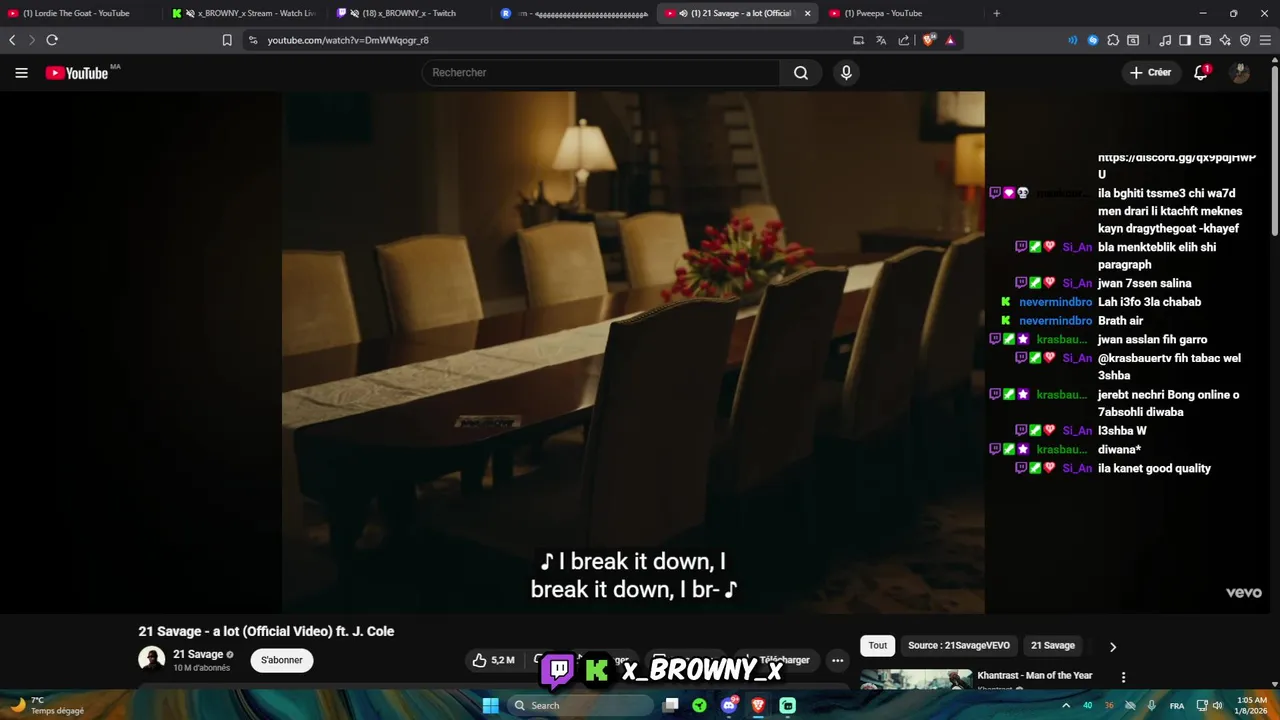The height and width of the screenshot is (720, 1280).
Task: Open Windows Start menu
Action: coord(490,705)
